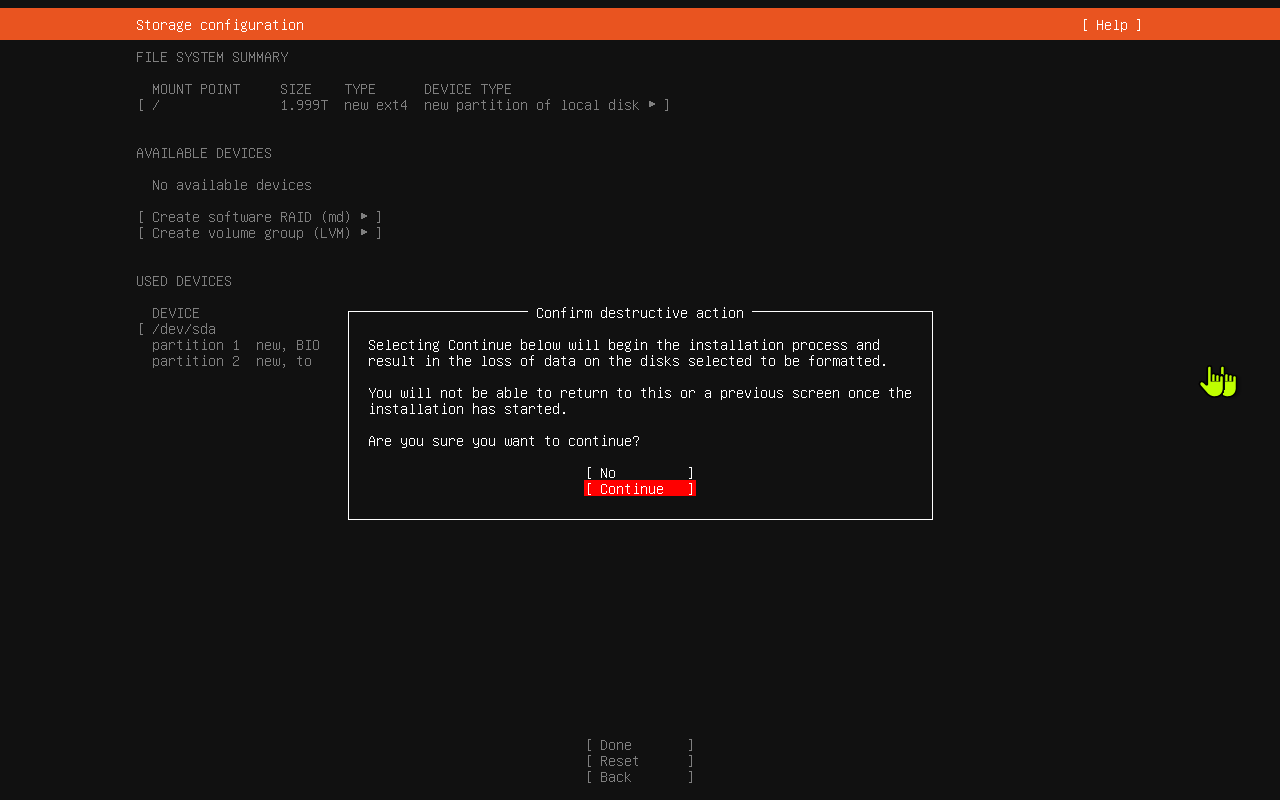Image resolution: width=1280 pixels, height=800 pixels.
Task: Select partition 1 under used devices
Action: 236,345
